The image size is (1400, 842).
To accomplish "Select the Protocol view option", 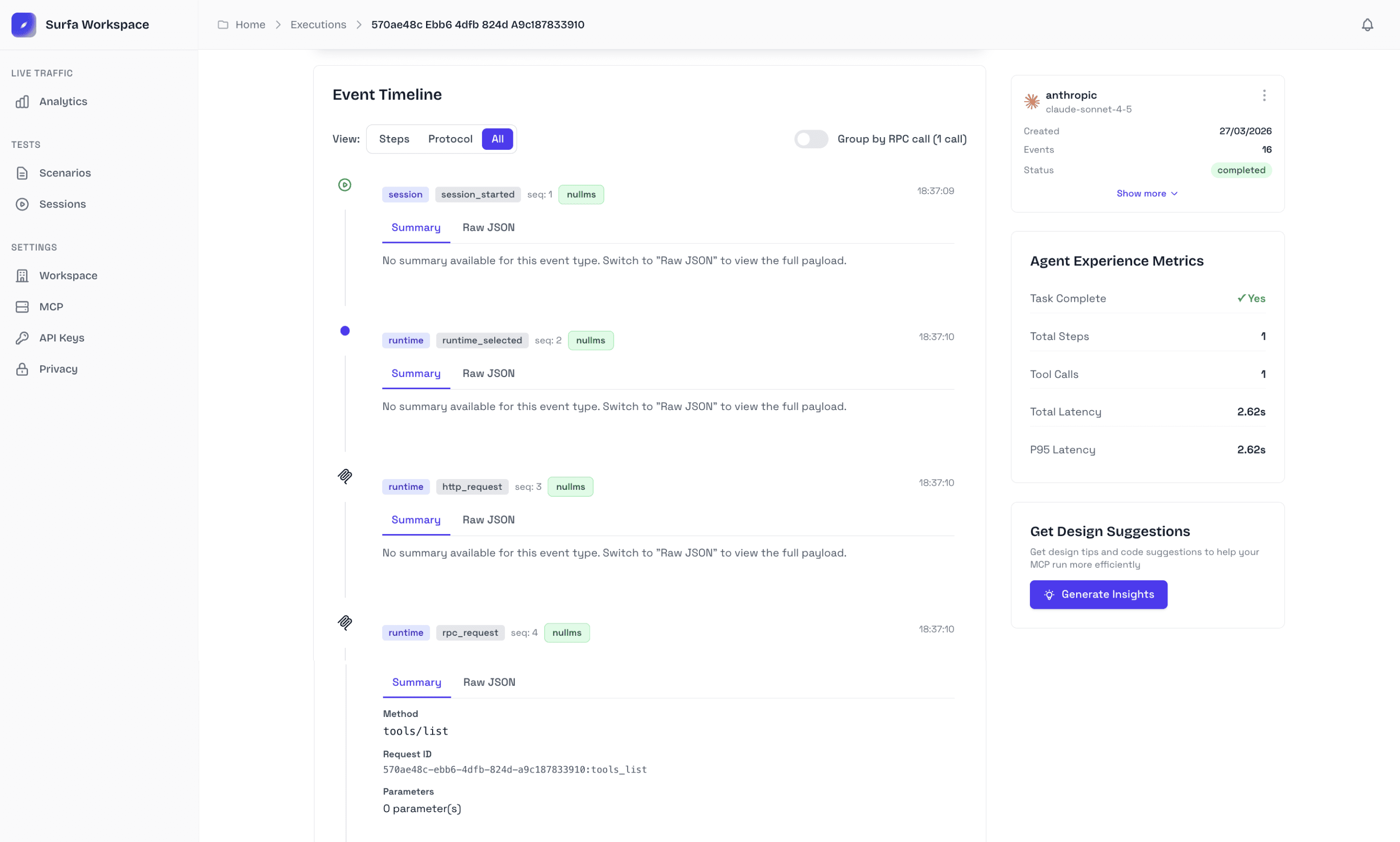I will pyautogui.click(x=450, y=139).
